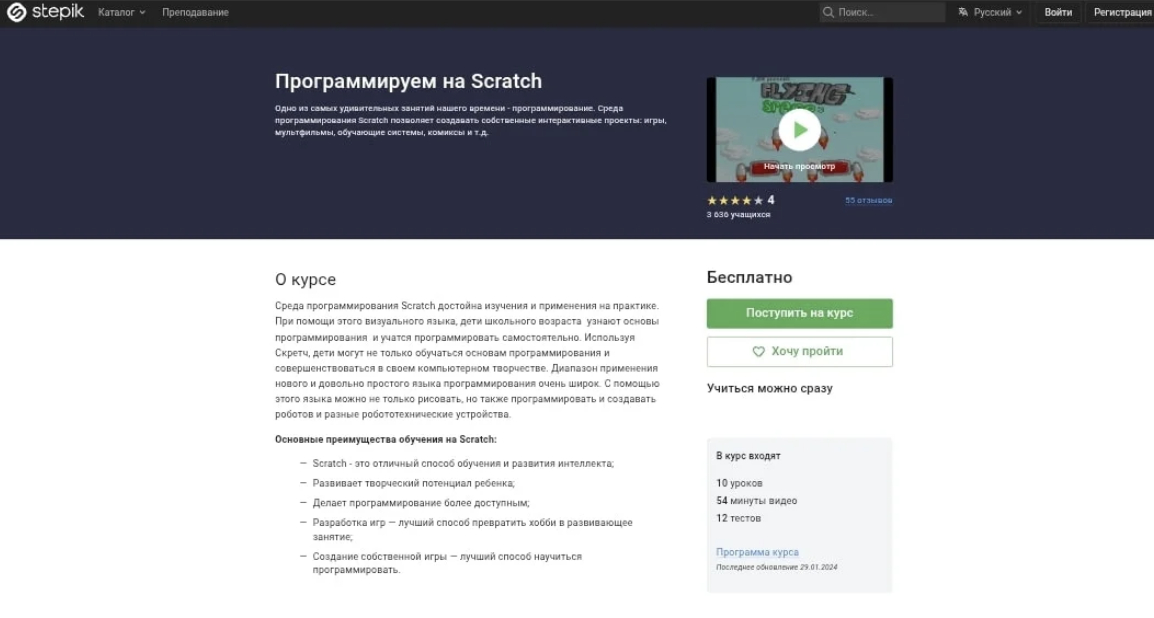Open the Программа курса link
1154x618 pixels.
coord(757,552)
